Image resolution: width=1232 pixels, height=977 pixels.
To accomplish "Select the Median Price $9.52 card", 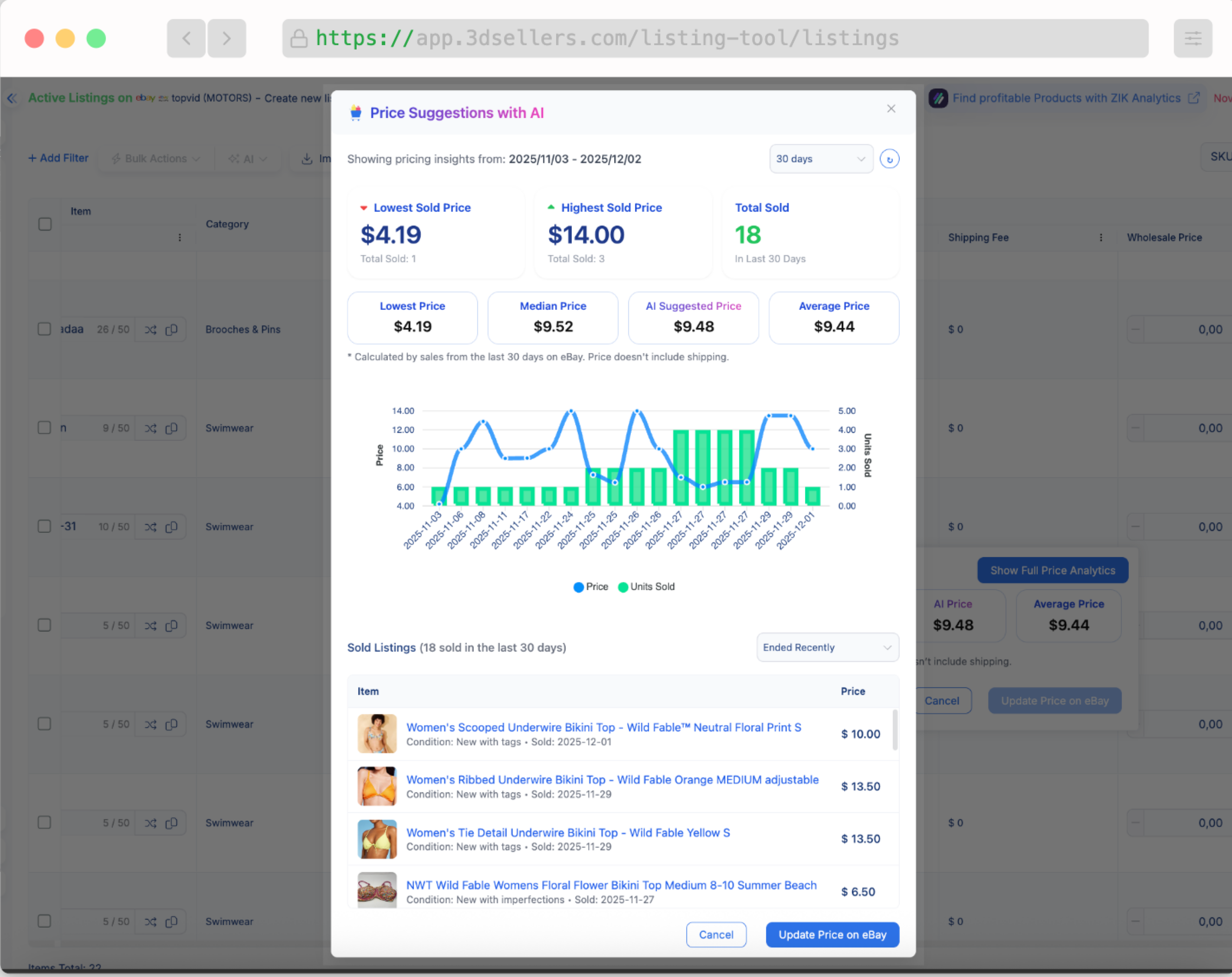I will (x=553, y=318).
